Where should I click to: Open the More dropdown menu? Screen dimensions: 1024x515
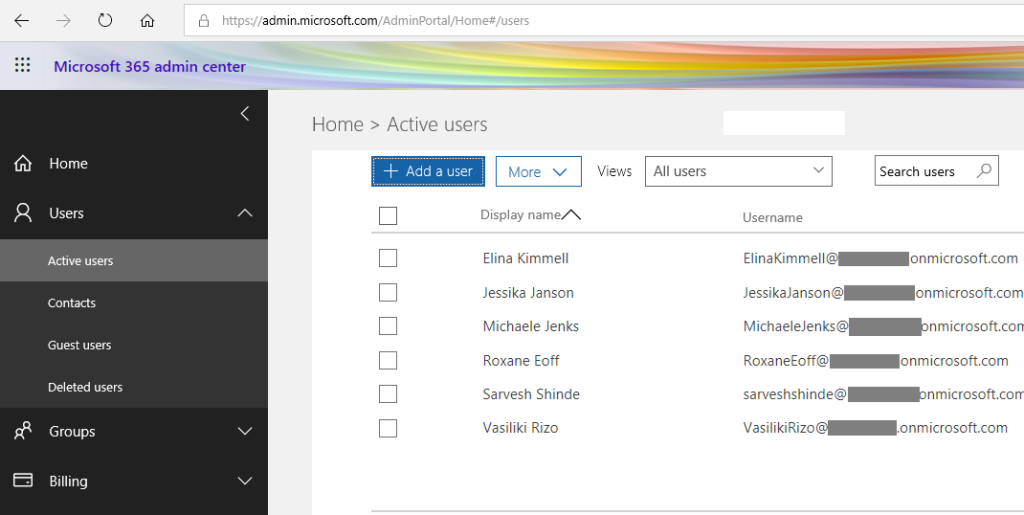click(538, 172)
